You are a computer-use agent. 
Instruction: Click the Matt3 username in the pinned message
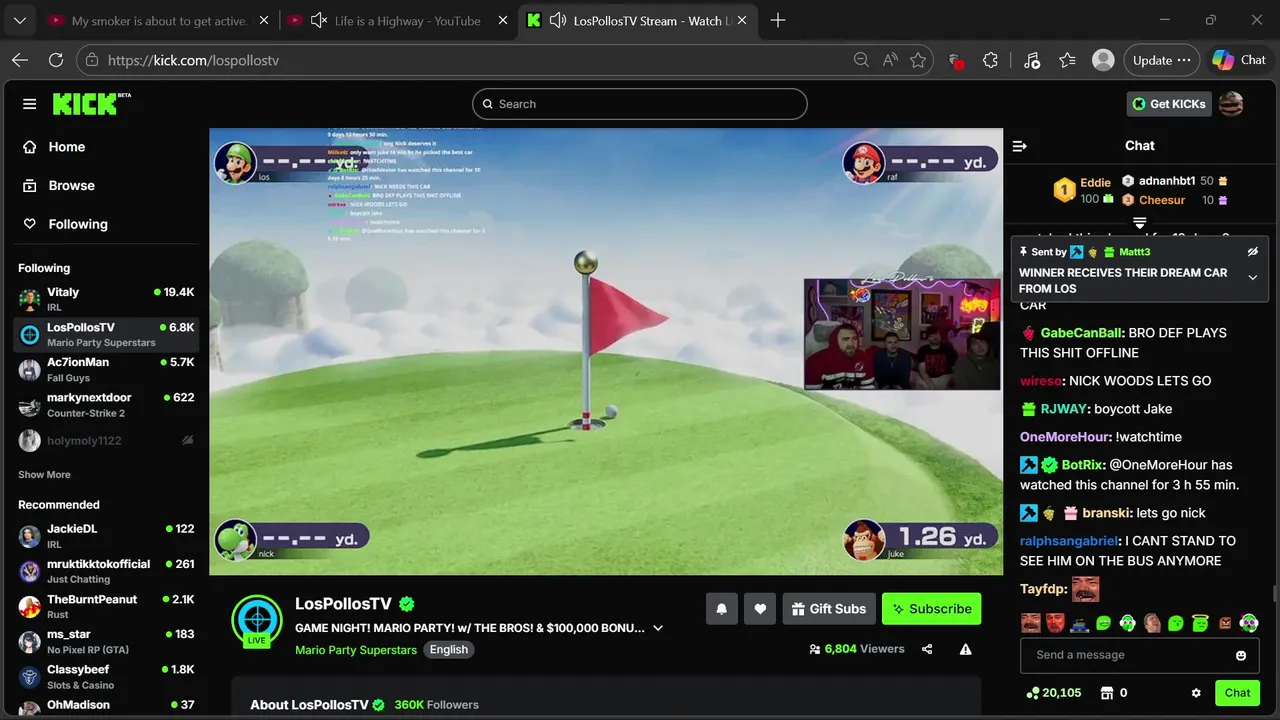(x=1134, y=252)
